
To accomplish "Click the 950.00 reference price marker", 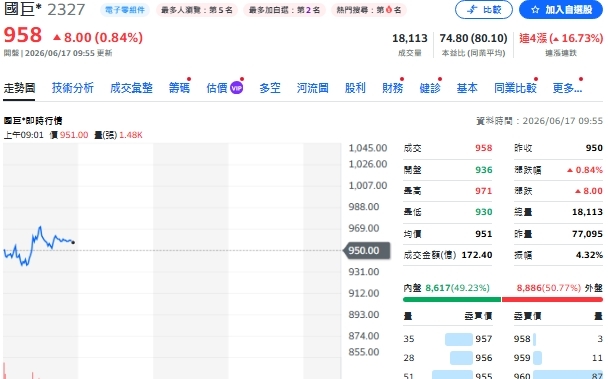I will [x=367, y=251].
